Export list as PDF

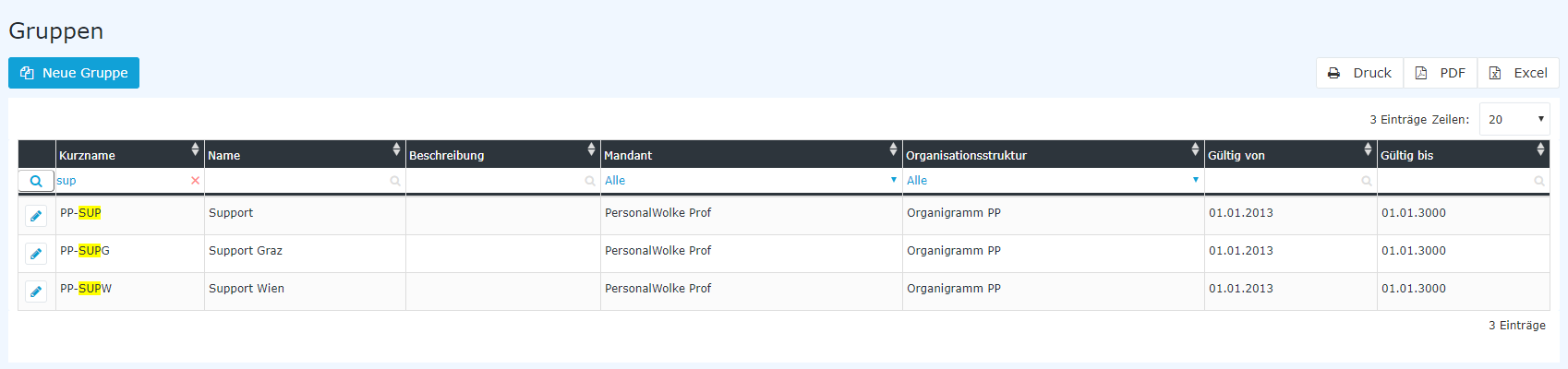point(1441,73)
